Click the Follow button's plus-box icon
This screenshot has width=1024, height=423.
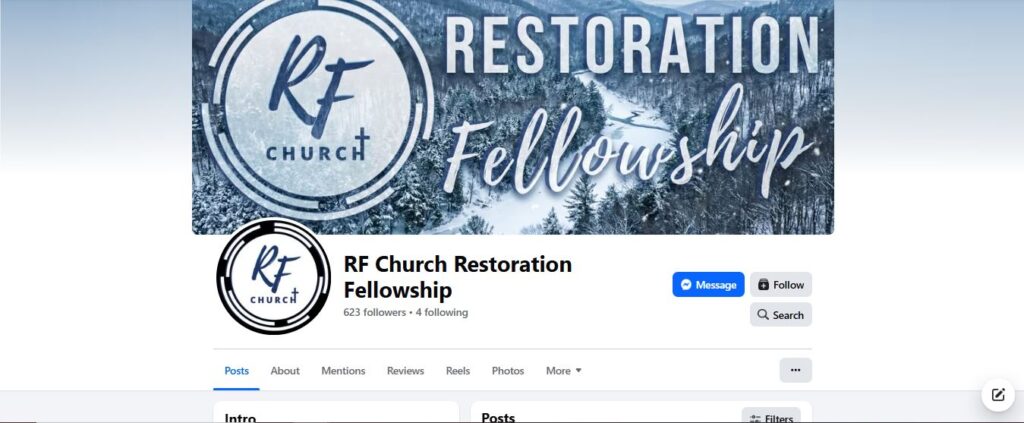coord(763,285)
